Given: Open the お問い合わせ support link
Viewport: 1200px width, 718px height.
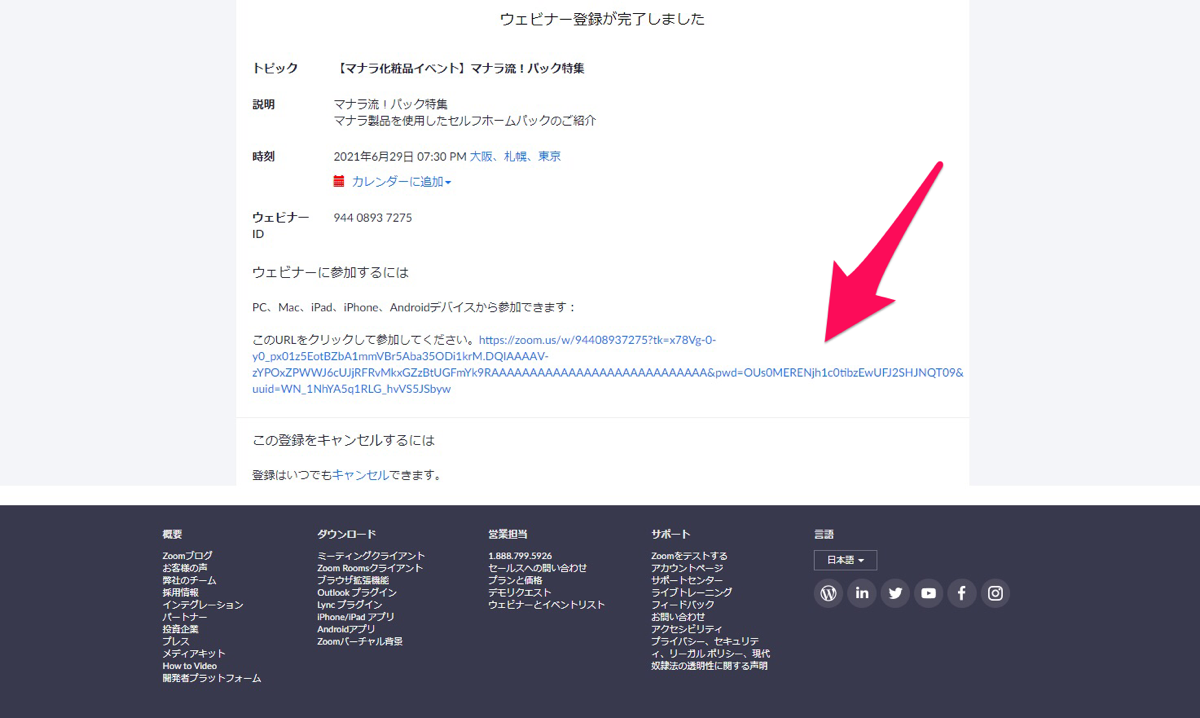Looking at the screenshot, I should [678, 617].
